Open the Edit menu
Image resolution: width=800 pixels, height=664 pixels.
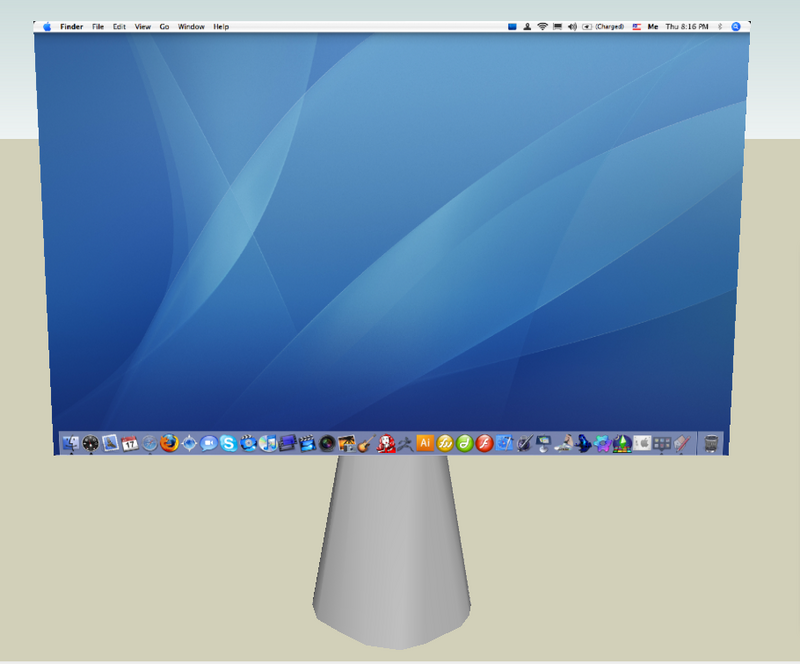[x=119, y=27]
